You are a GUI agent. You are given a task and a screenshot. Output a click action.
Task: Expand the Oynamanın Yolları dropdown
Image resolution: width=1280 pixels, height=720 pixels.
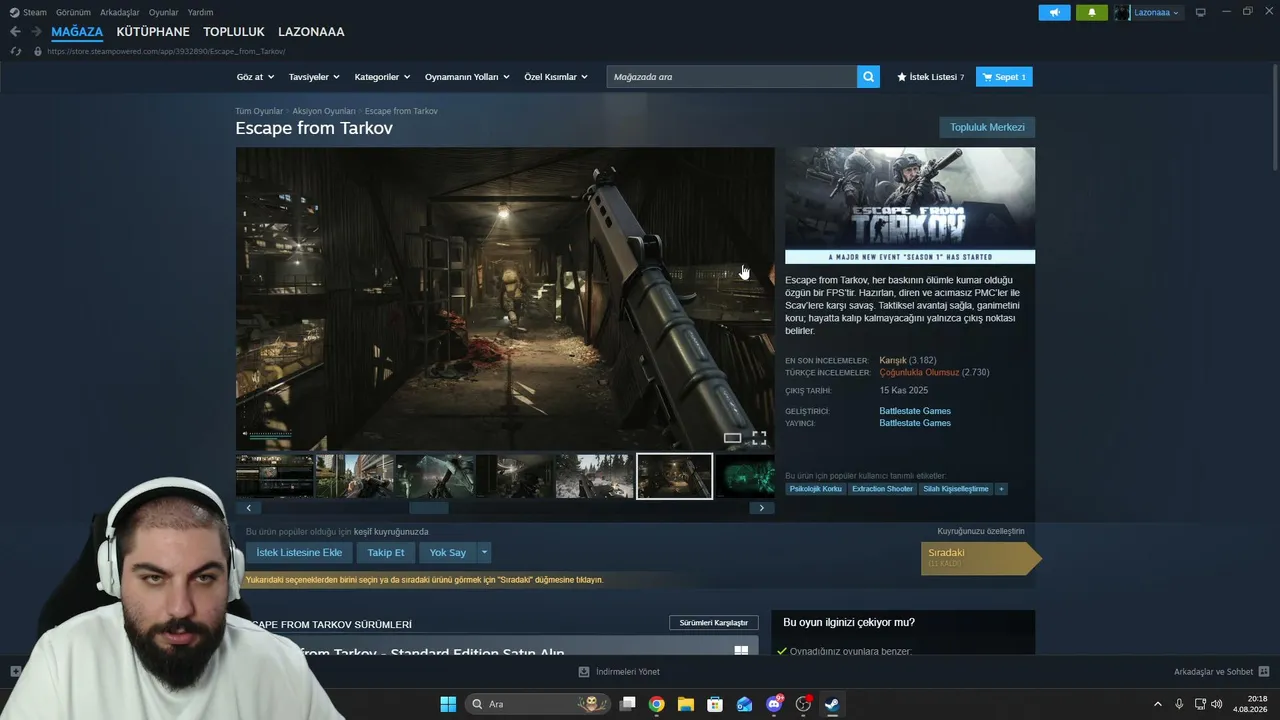467,77
